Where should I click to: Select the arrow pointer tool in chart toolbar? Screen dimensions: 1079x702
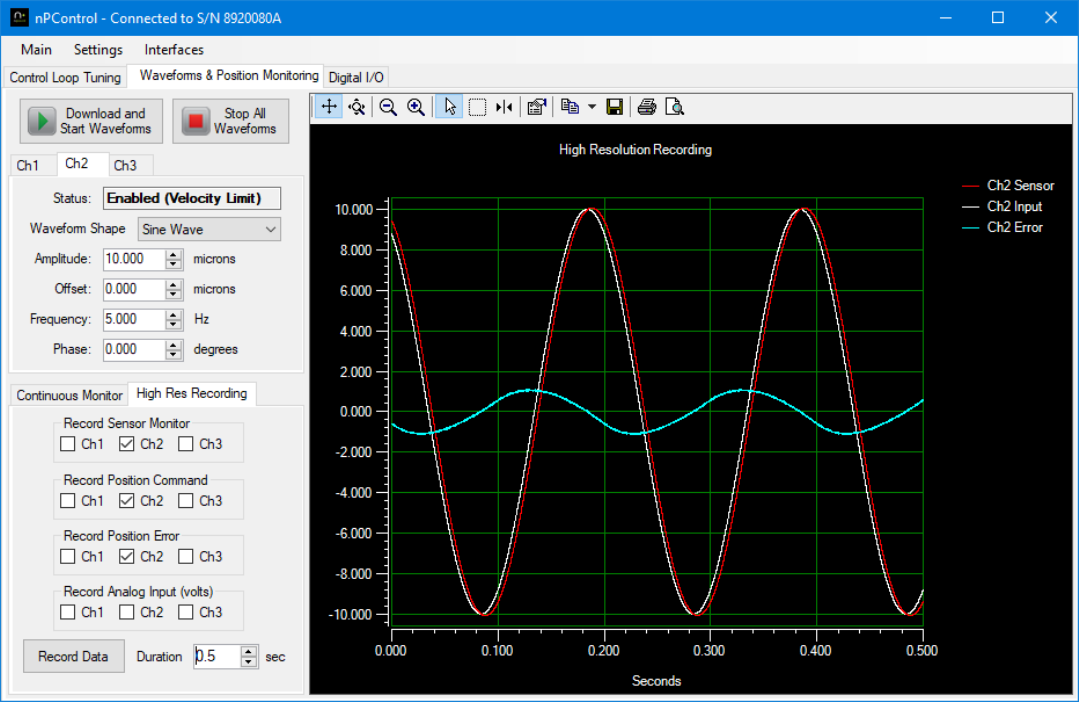449,107
